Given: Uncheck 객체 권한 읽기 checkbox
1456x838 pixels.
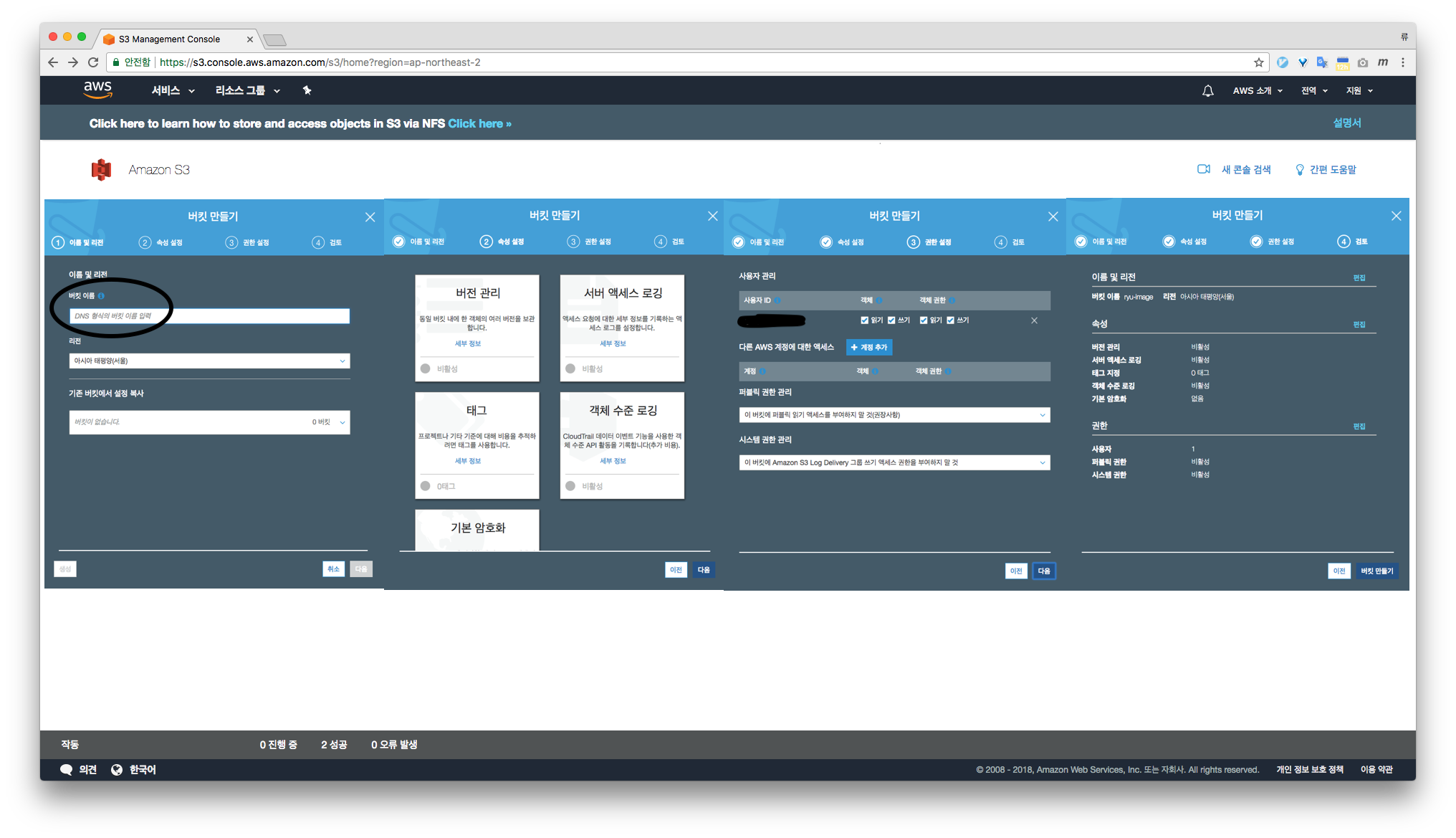Looking at the screenshot, I should [x=924, y=320].
